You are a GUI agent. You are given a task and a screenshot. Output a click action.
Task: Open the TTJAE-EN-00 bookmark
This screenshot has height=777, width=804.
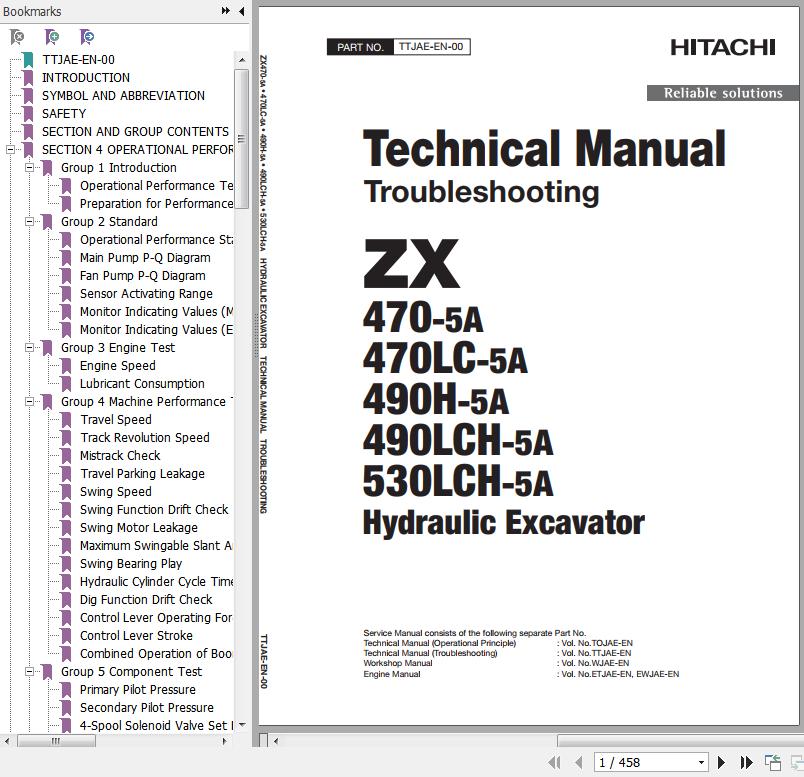point(78,59)
